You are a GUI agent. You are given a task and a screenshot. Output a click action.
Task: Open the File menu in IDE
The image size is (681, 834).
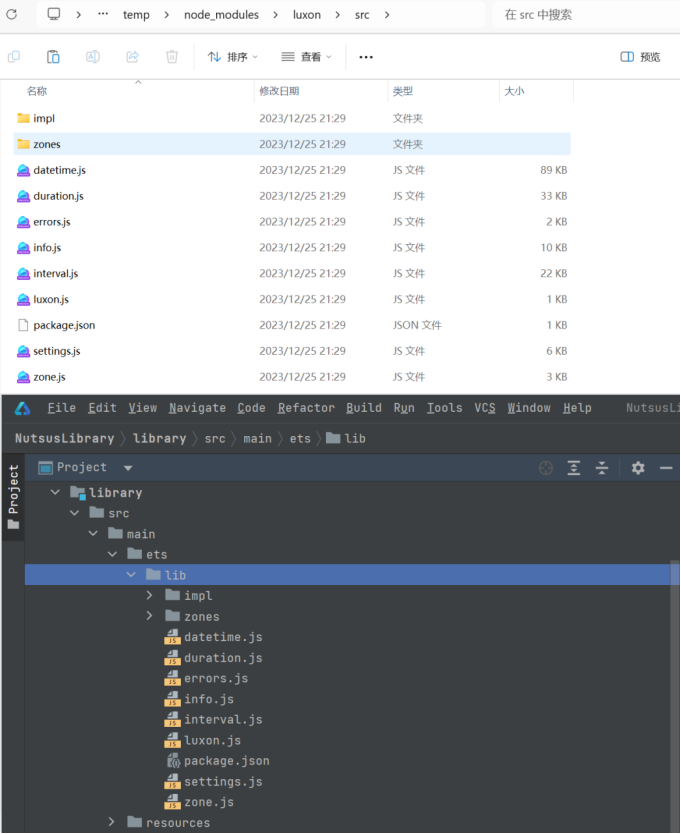(62, 408)
